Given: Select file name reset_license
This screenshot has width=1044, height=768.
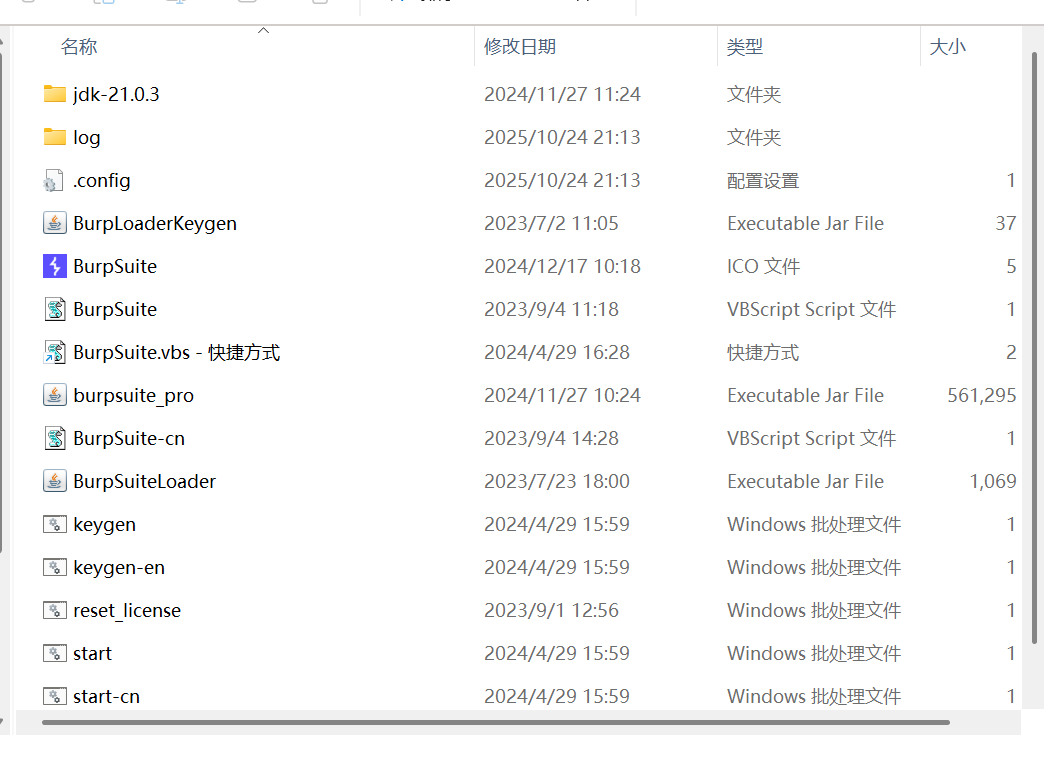Looking at the screenshot, I should [127, 610].
